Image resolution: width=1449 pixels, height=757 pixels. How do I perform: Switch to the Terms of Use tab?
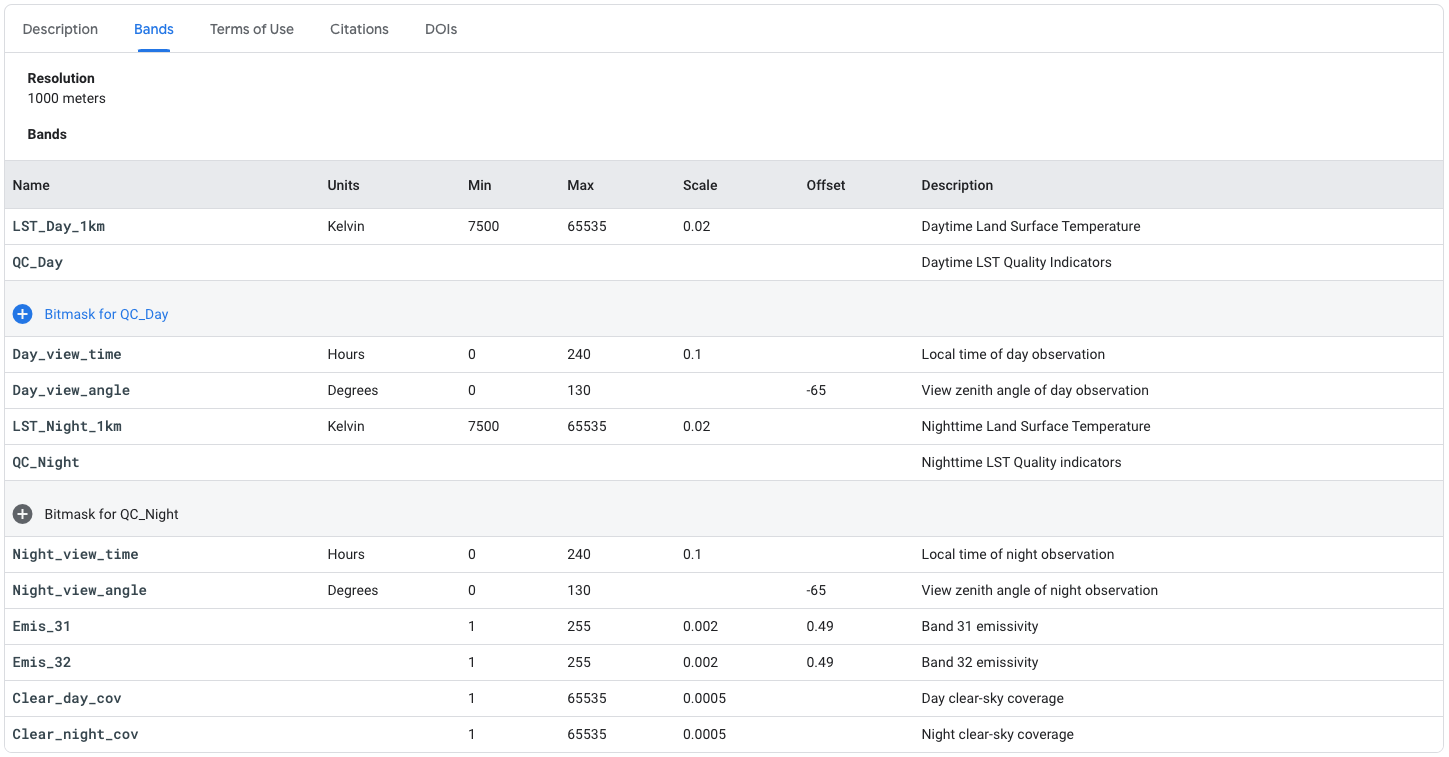coord(252,29)
